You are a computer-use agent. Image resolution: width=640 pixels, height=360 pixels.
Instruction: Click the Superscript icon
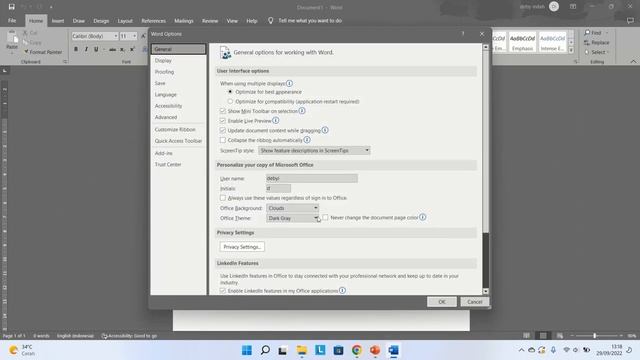(x=132, y=49)
